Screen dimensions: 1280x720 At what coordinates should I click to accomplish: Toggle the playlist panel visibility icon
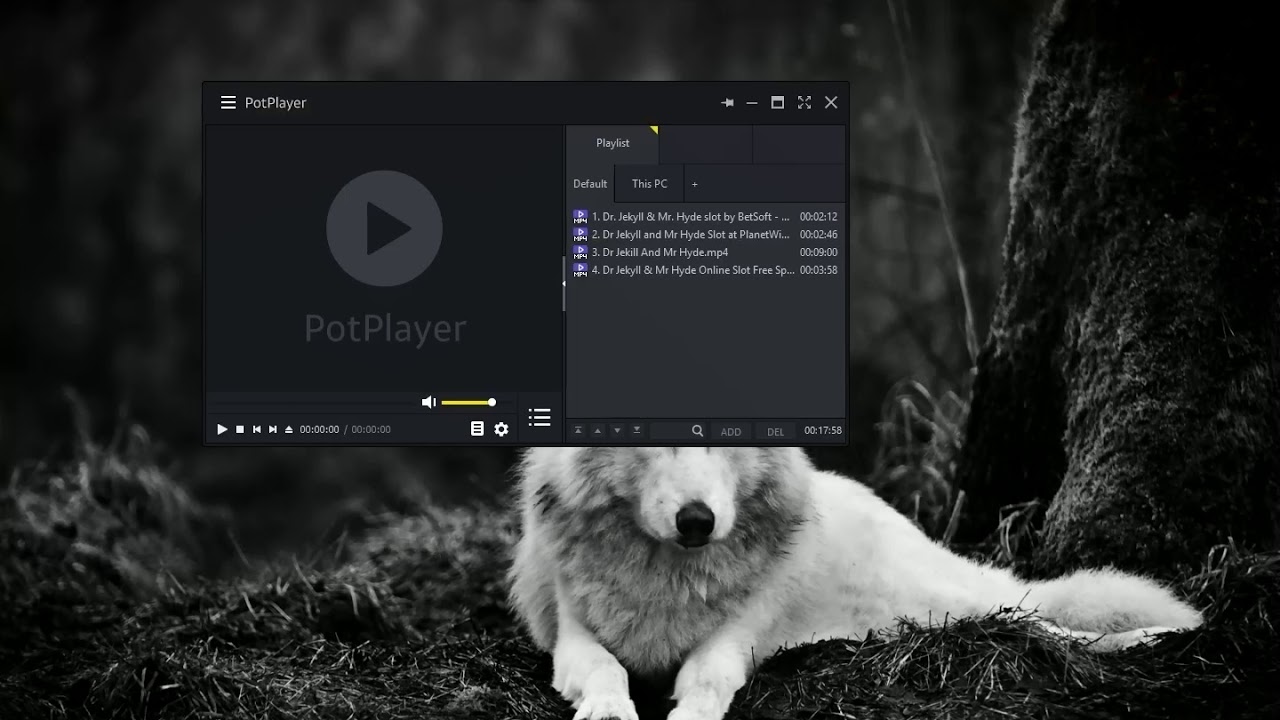(x=539, y=418)
